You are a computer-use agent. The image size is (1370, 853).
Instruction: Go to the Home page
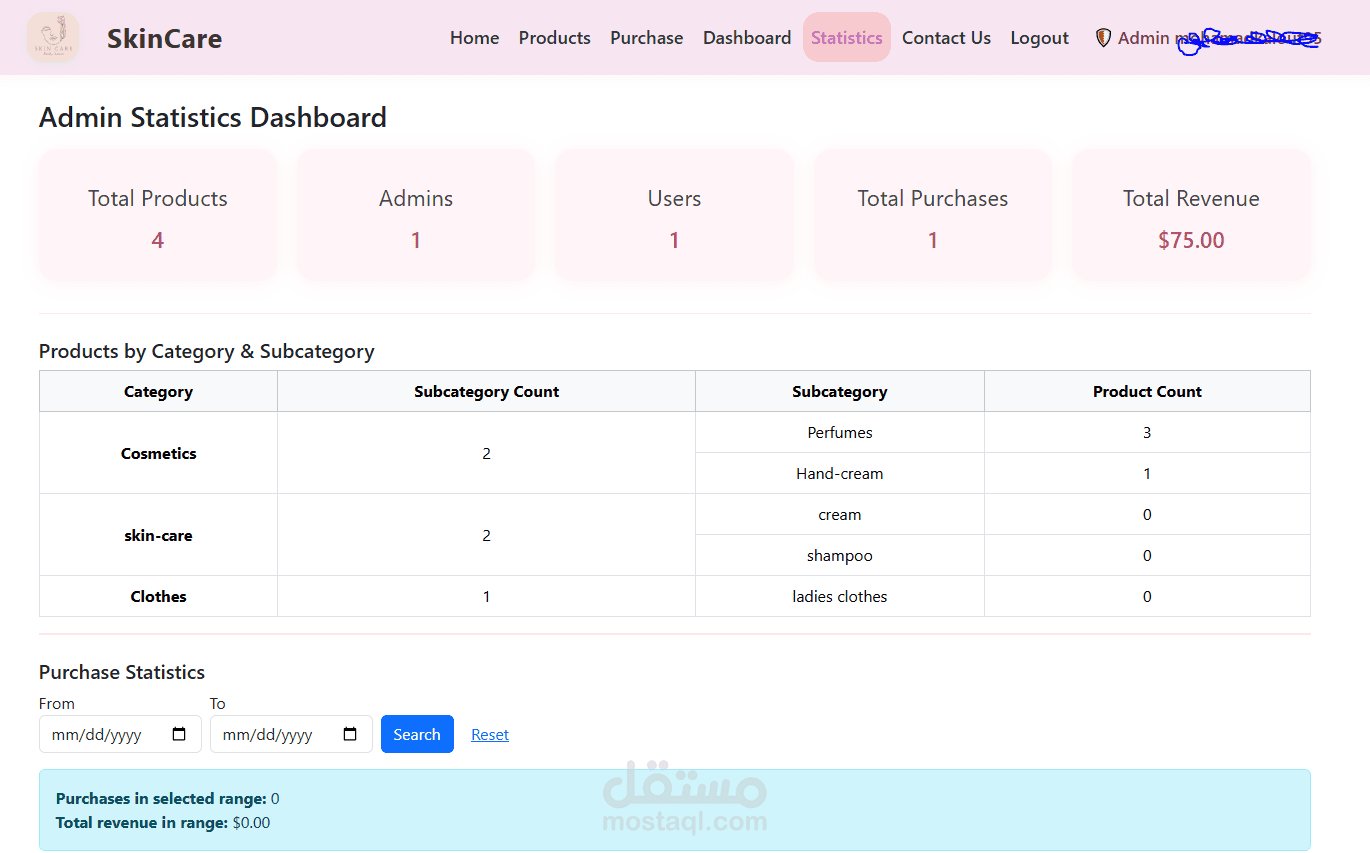pyautogui.click(x=474, y=38)
